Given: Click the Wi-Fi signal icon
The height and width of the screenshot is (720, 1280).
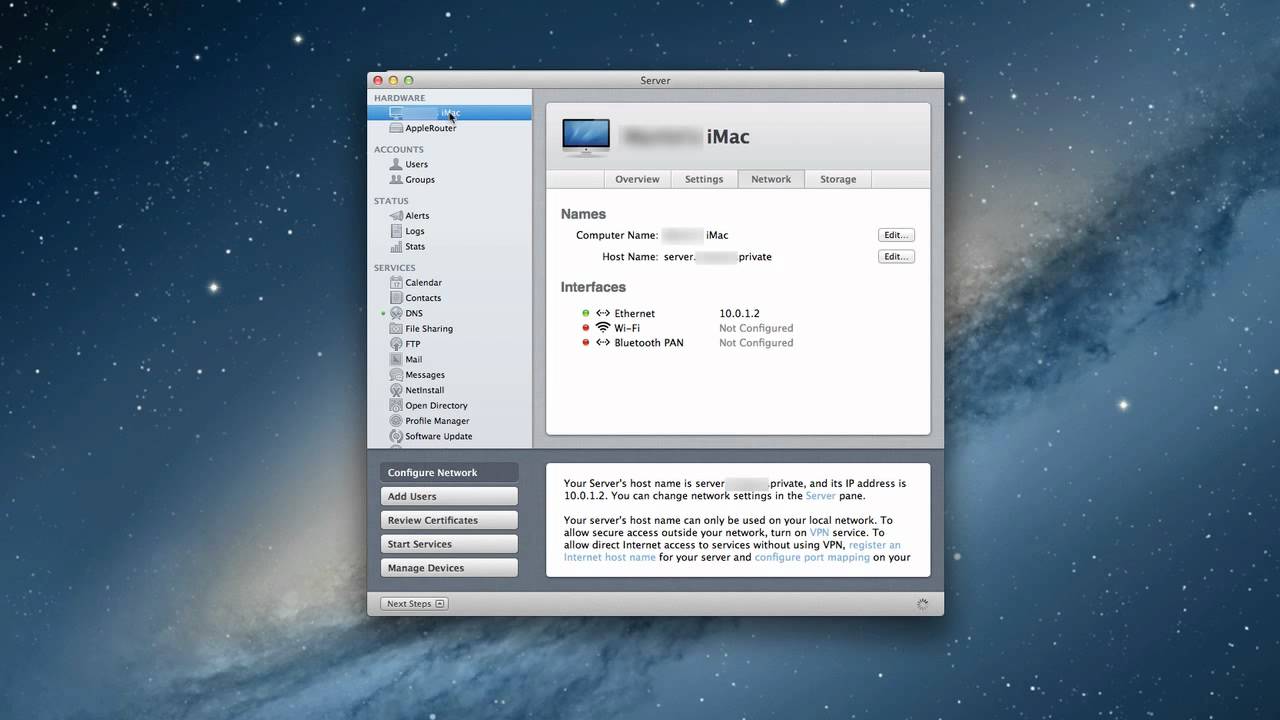Looking at the screenshot, I should point(603,328).
